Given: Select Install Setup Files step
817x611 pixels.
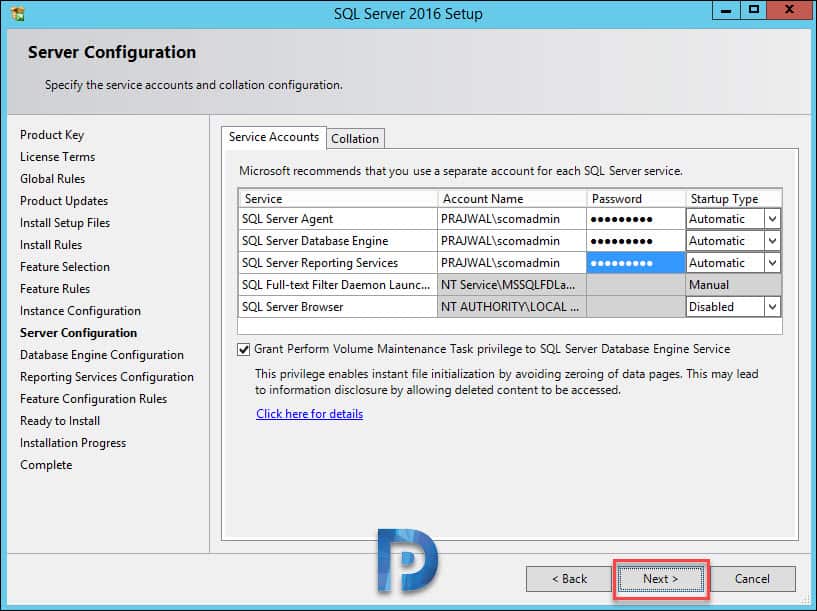Looking at the screenshot, I should 65,223.
